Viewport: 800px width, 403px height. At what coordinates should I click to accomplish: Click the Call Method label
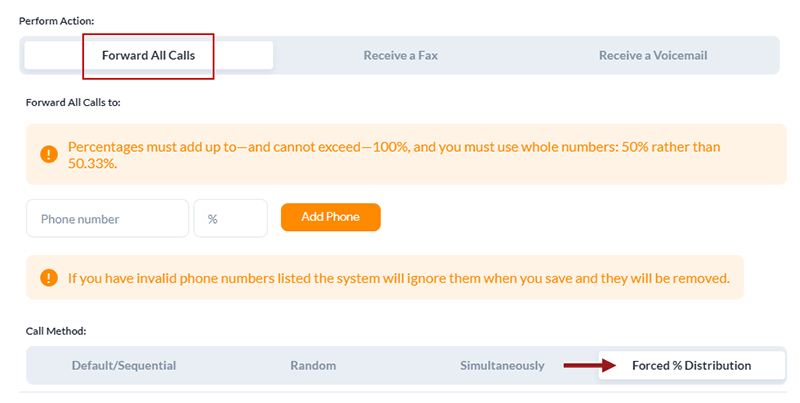[x=56, y=331]
